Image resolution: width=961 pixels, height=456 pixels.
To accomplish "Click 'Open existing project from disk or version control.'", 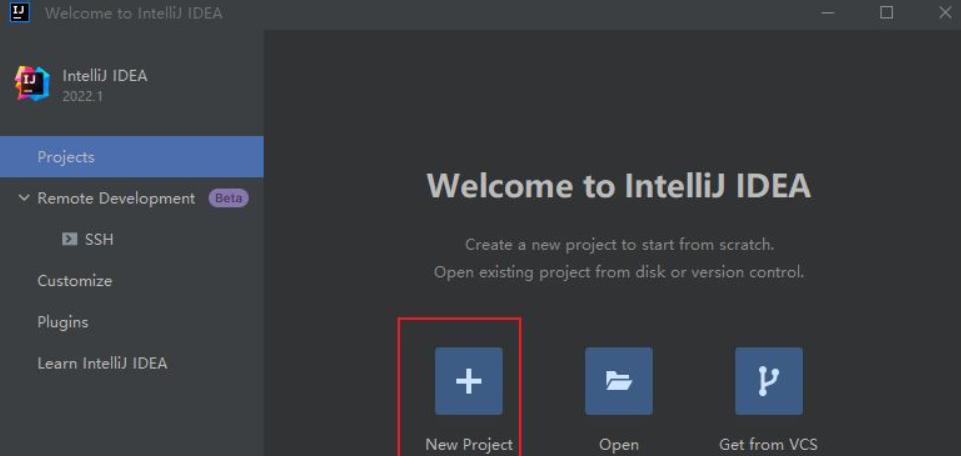I will (619, 272).
